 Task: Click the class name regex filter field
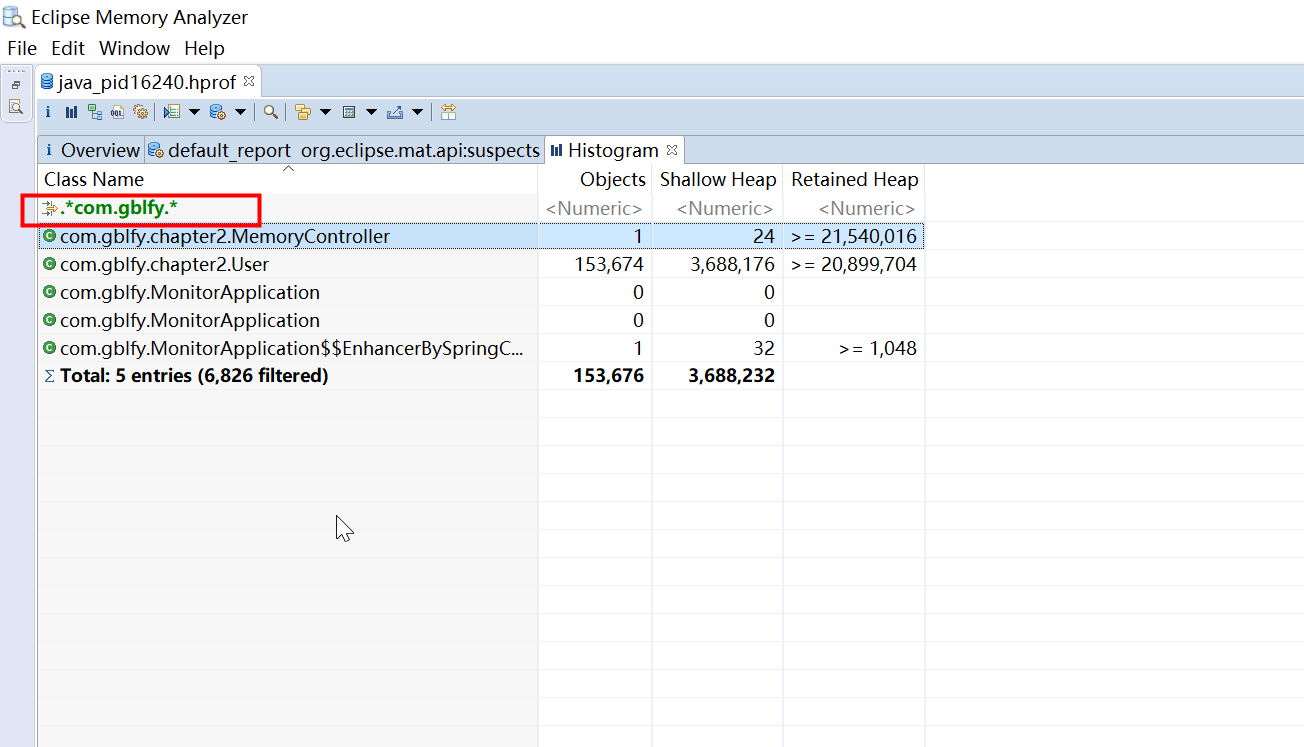tap(288, 209)
